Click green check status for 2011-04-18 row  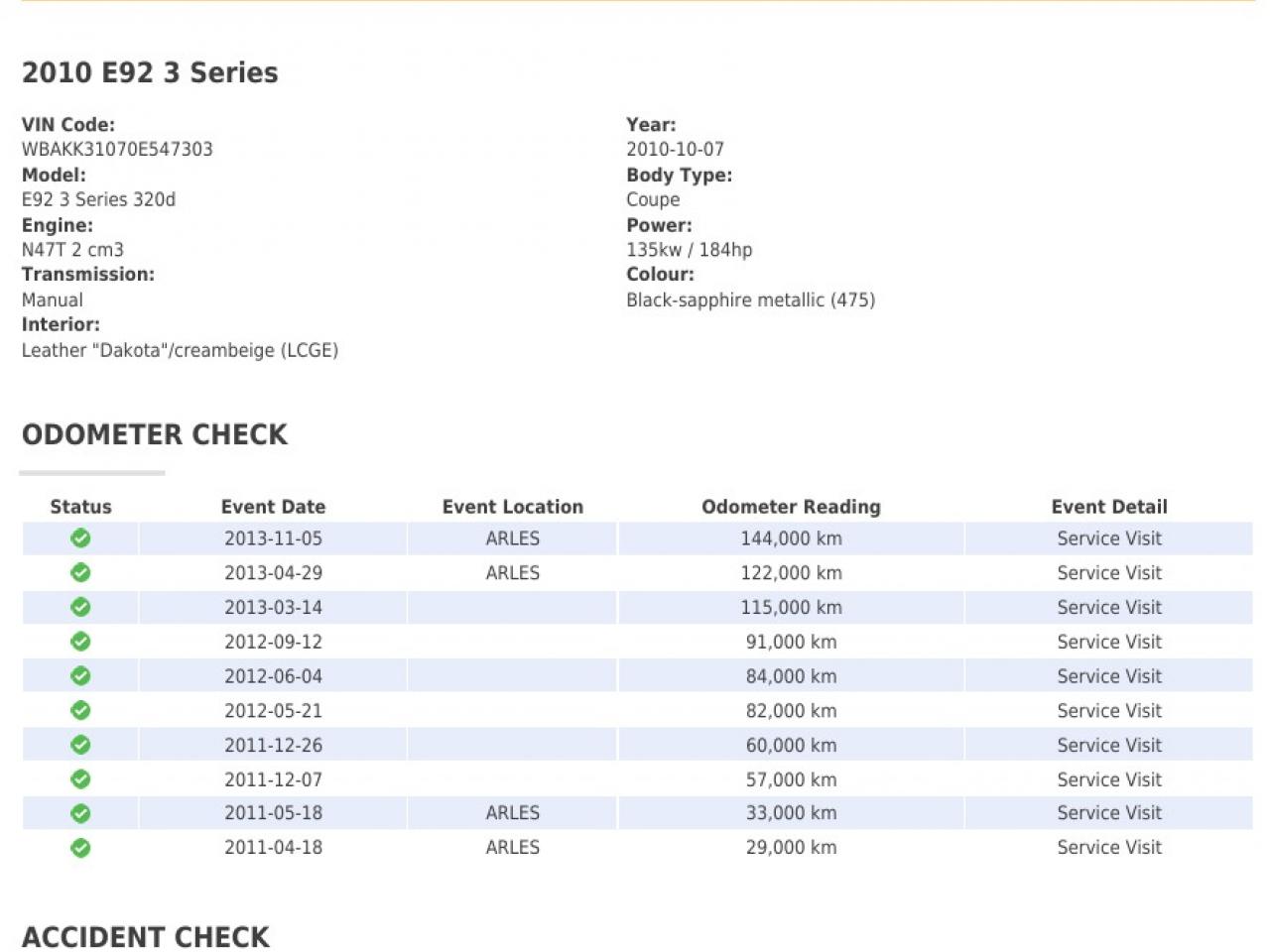(80, 848)
